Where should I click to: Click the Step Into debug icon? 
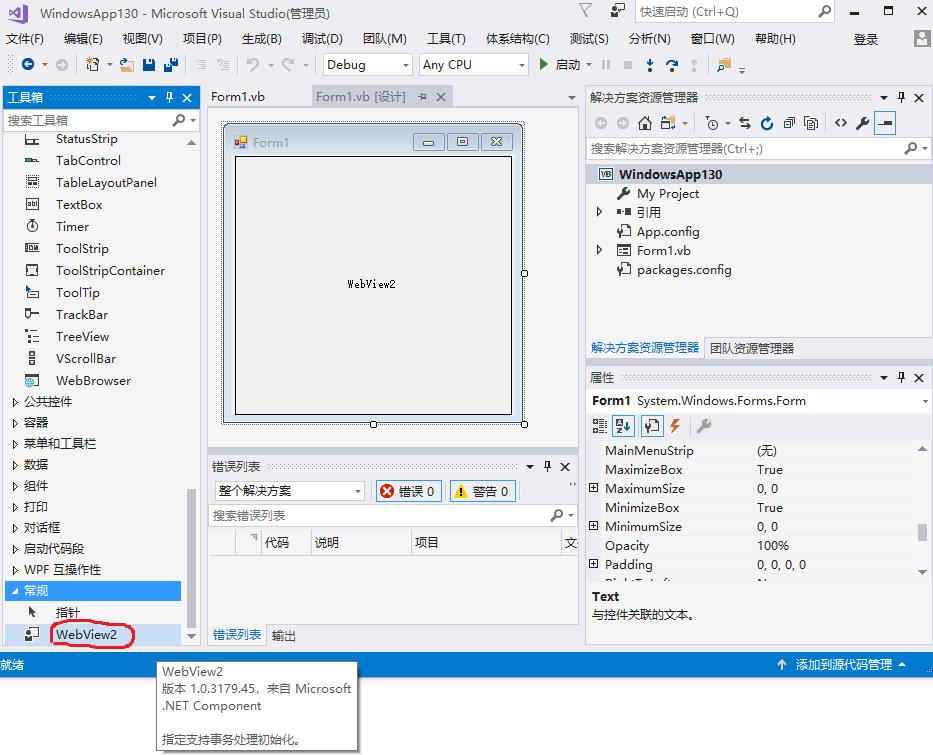coord(650,64)
